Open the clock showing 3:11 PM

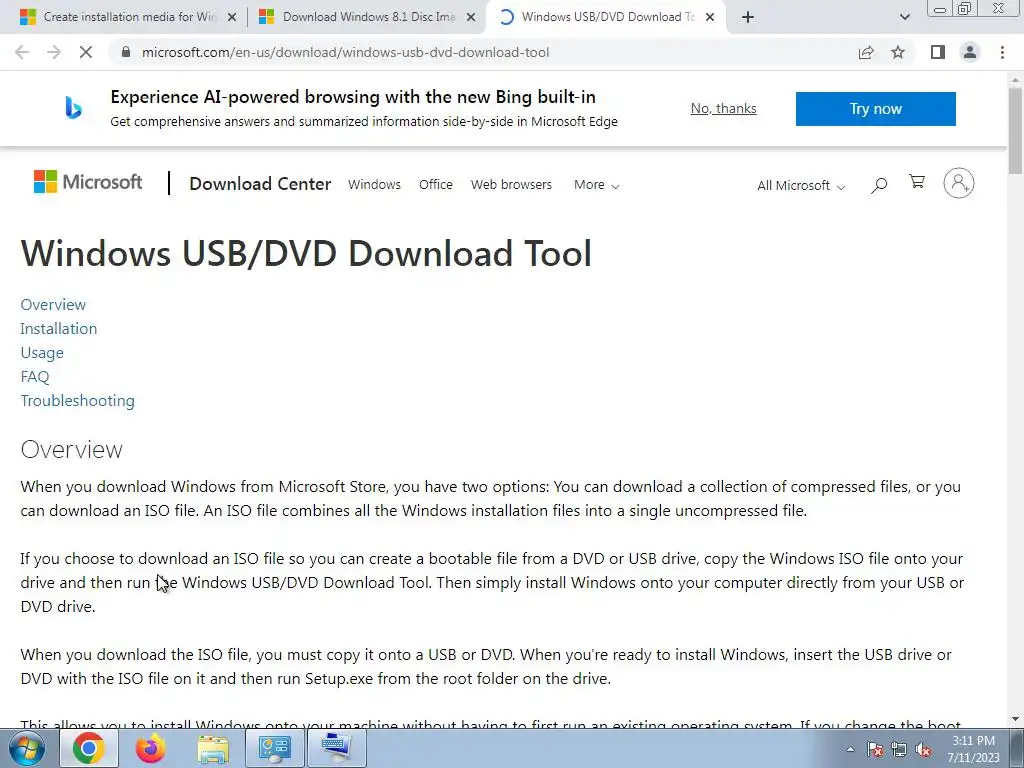[974, 748]
